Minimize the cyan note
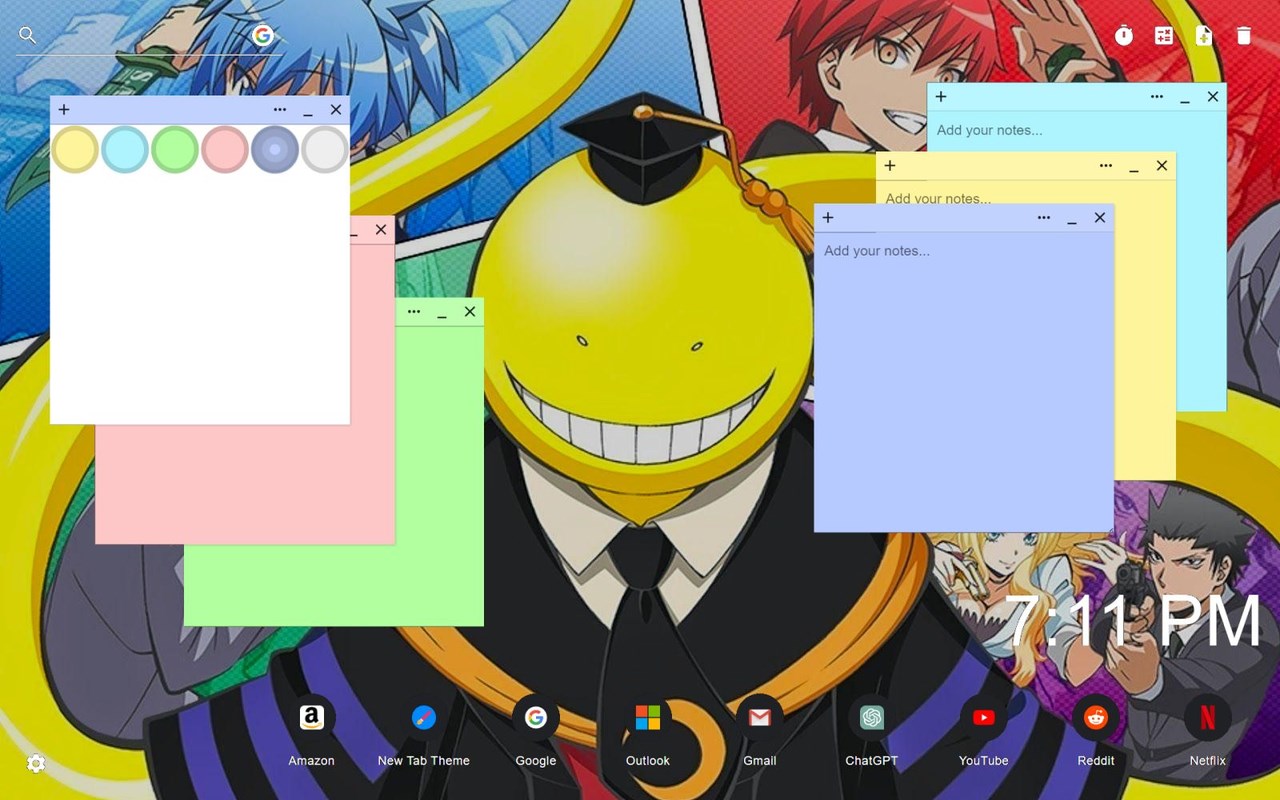1280x800 pixels. tap(1185, 97)
